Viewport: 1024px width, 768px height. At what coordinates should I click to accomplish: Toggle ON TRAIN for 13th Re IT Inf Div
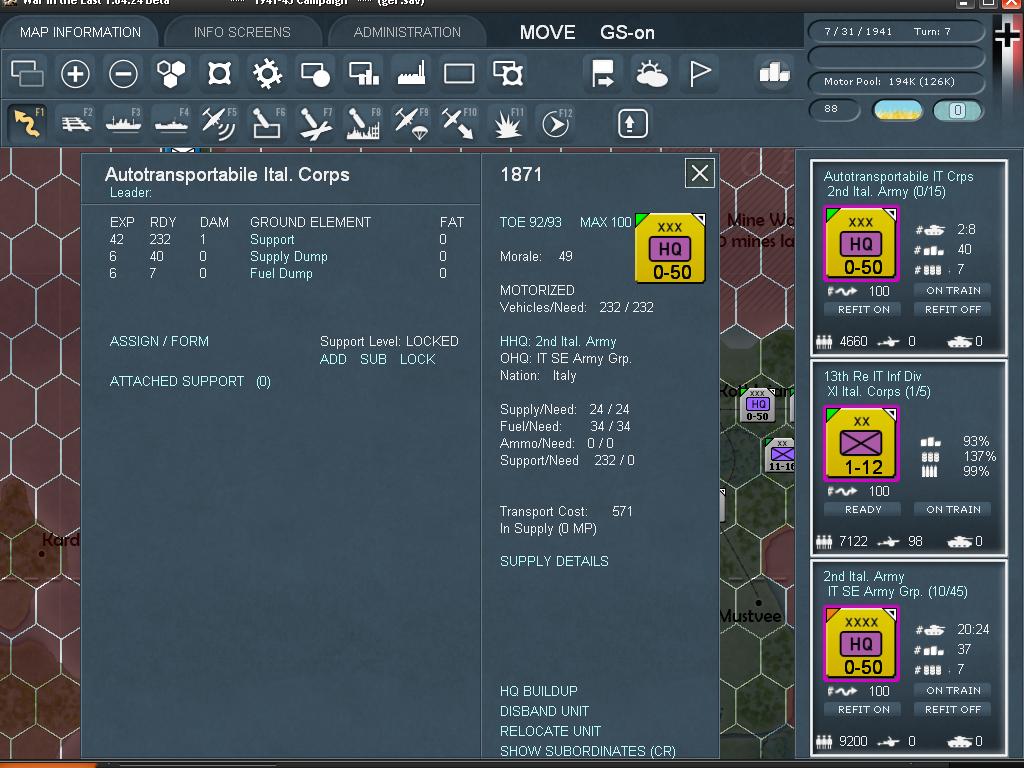click(953, 509)
